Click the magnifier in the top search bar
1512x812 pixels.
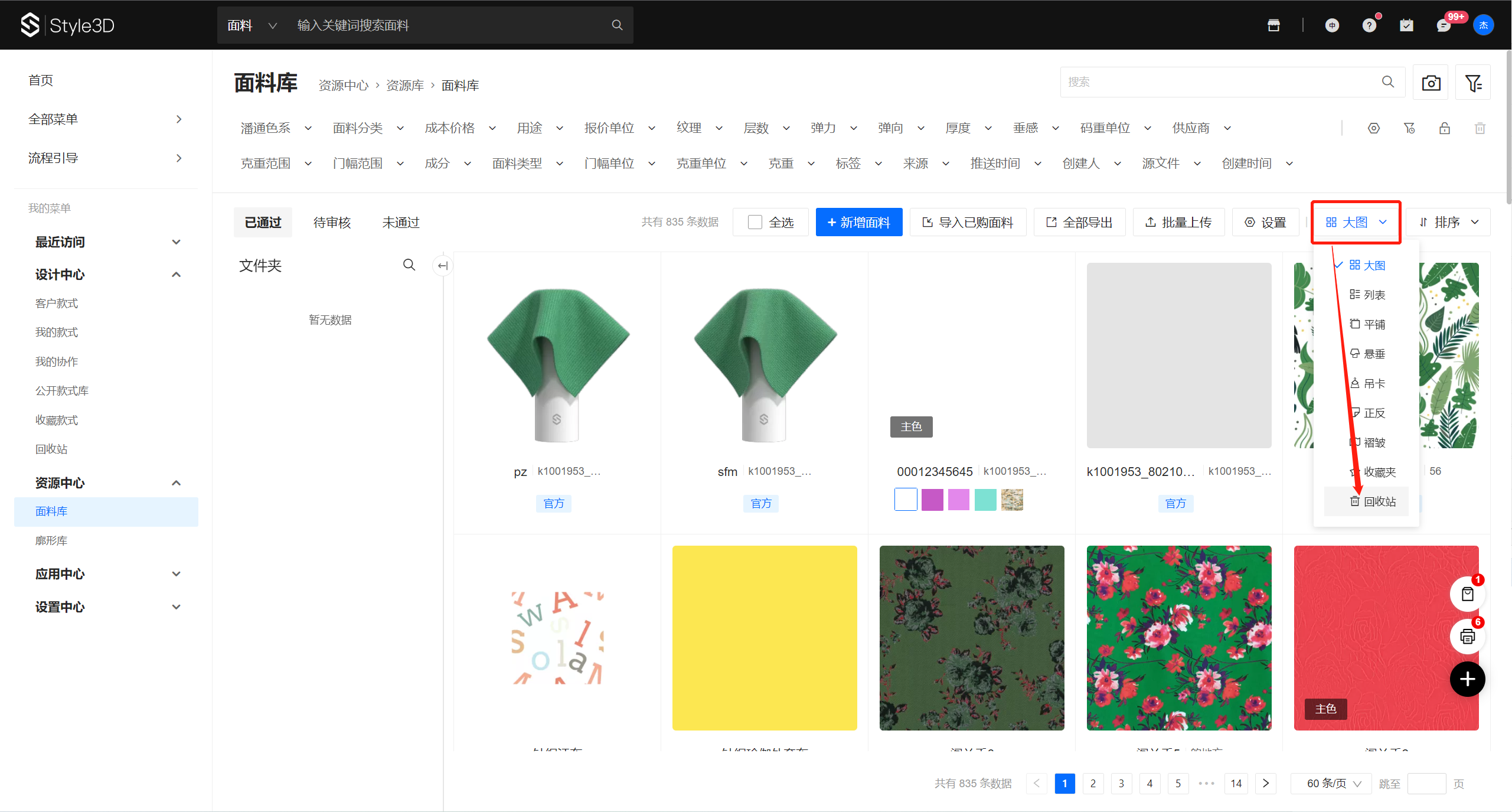point(617,25)
